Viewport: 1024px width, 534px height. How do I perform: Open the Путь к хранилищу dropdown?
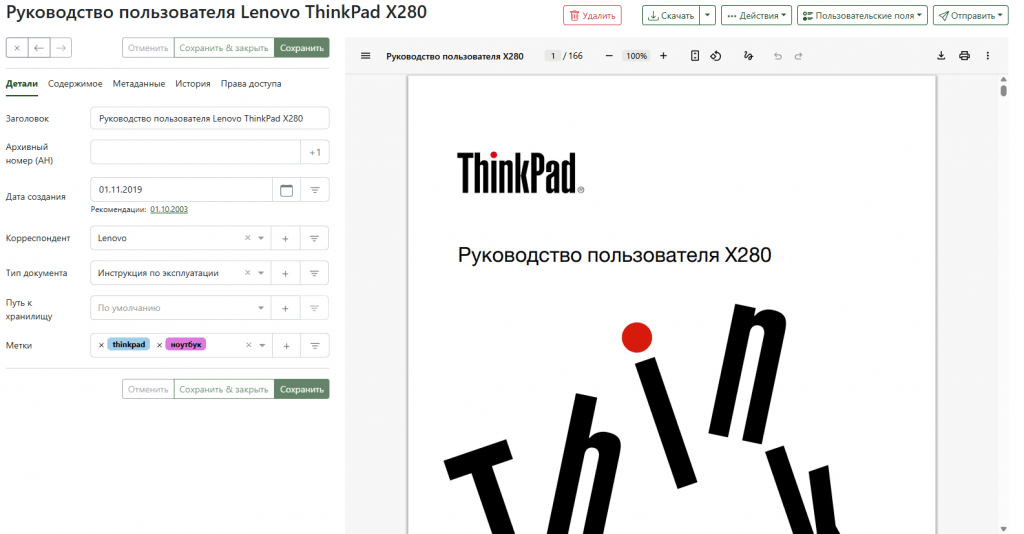[261, 308]
